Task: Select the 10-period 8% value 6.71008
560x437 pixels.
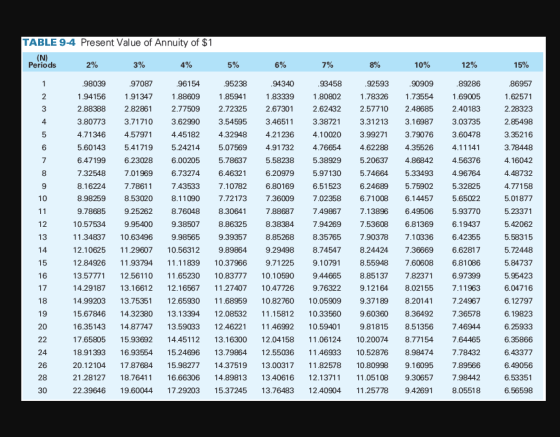Action: 374,199
